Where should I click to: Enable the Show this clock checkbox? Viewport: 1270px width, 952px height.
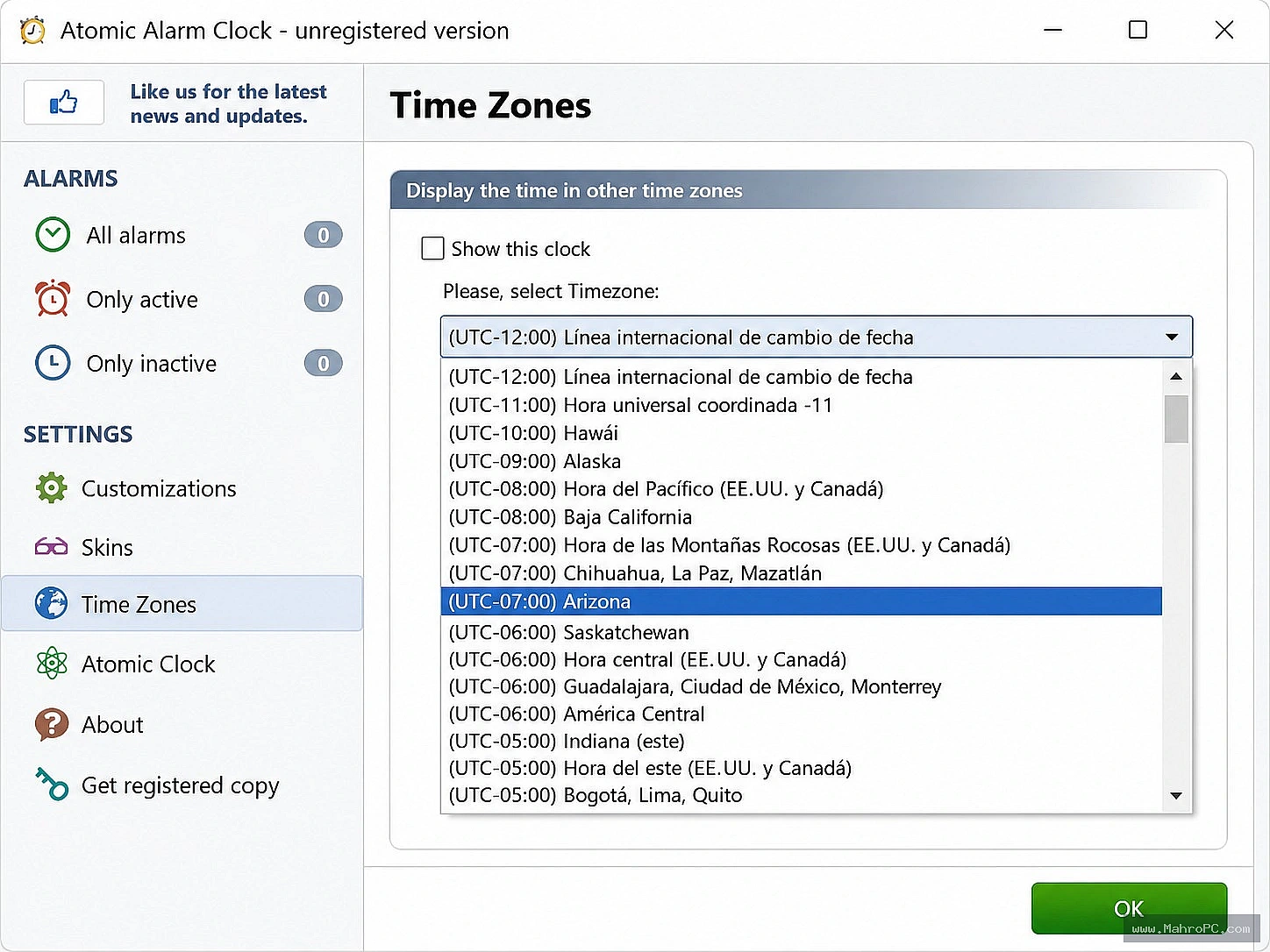(432, 249)
